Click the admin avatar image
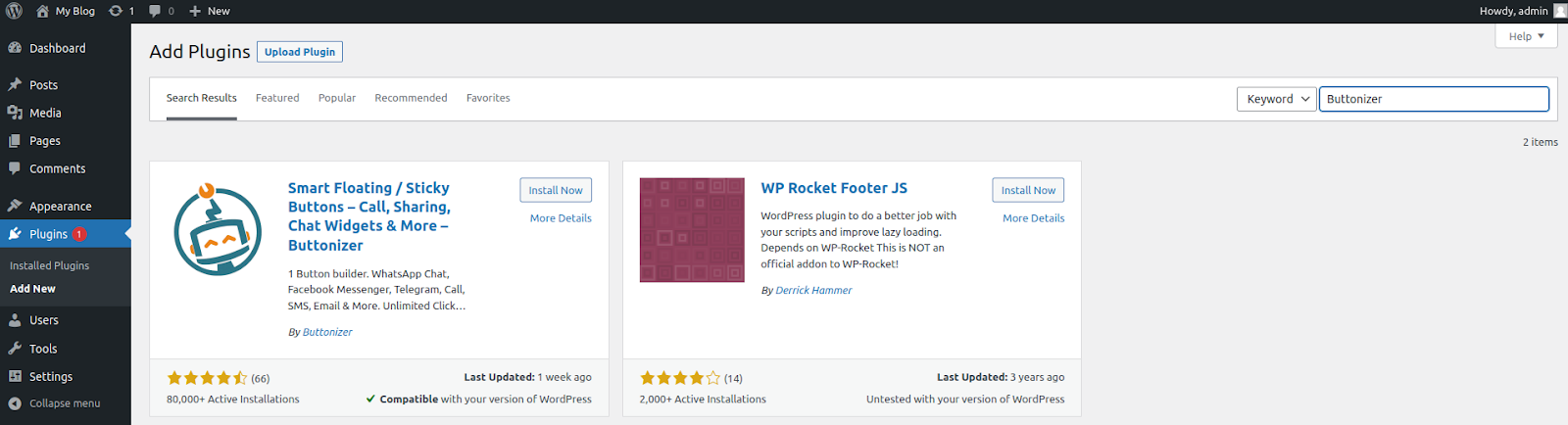This screenshot has height=425, width=1568. click(x=1560, y=11)
